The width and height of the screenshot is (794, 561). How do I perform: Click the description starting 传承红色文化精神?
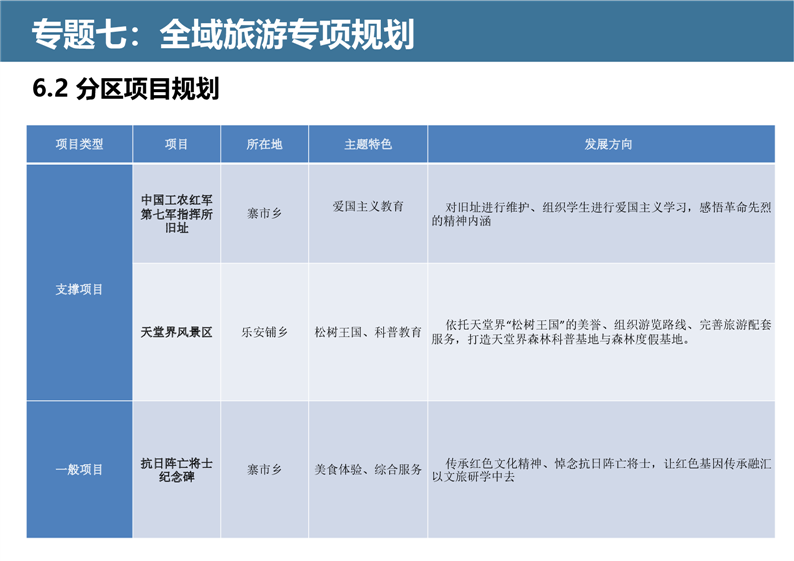(x=601, y=469)
